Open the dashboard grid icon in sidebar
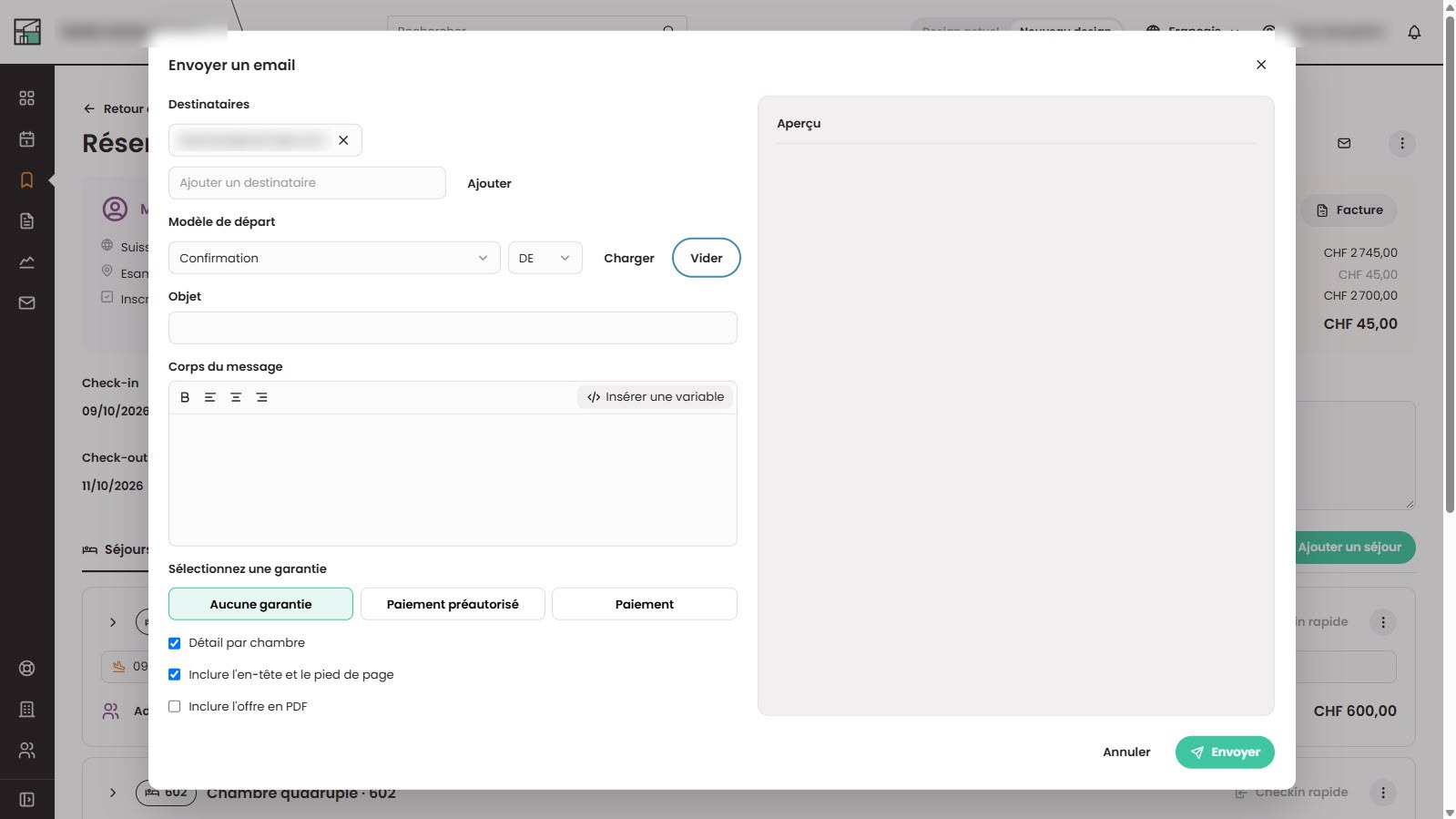The width and height of the screenshot is (1456, 819). pos(27,98)
